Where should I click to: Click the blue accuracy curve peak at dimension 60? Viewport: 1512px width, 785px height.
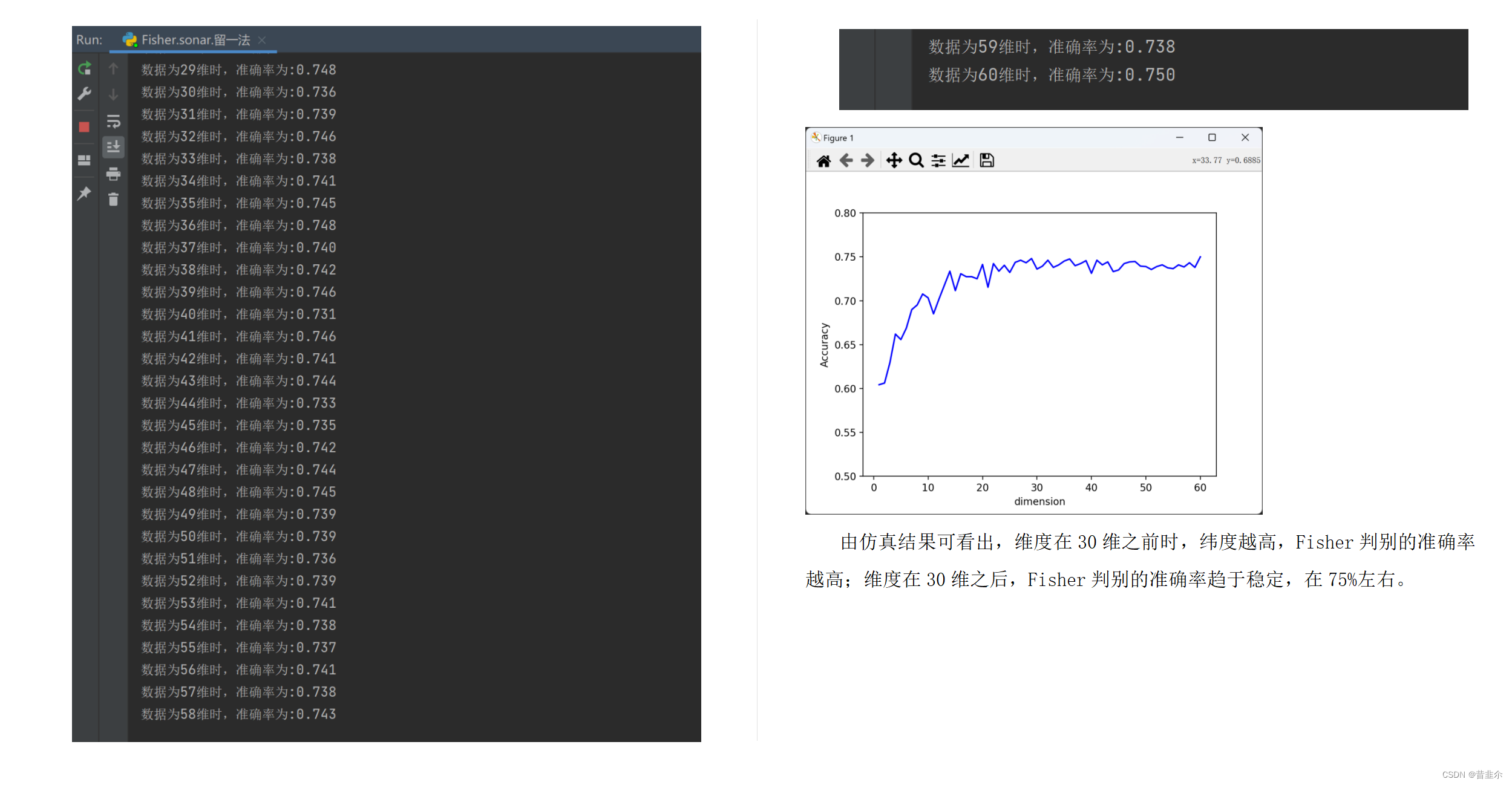(x=1200, y=257)
